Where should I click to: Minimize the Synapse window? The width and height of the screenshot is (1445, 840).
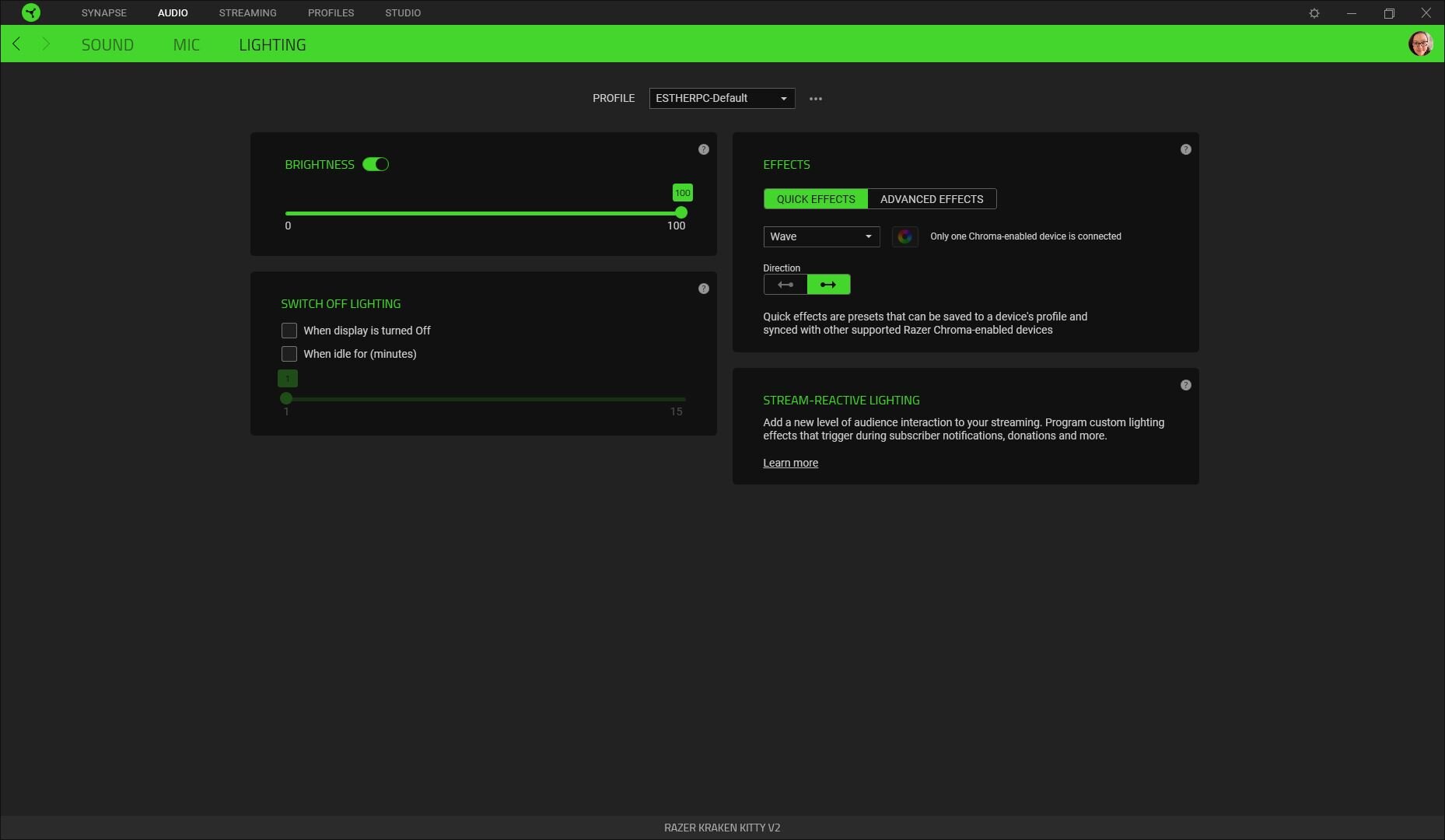(1352, 13)
